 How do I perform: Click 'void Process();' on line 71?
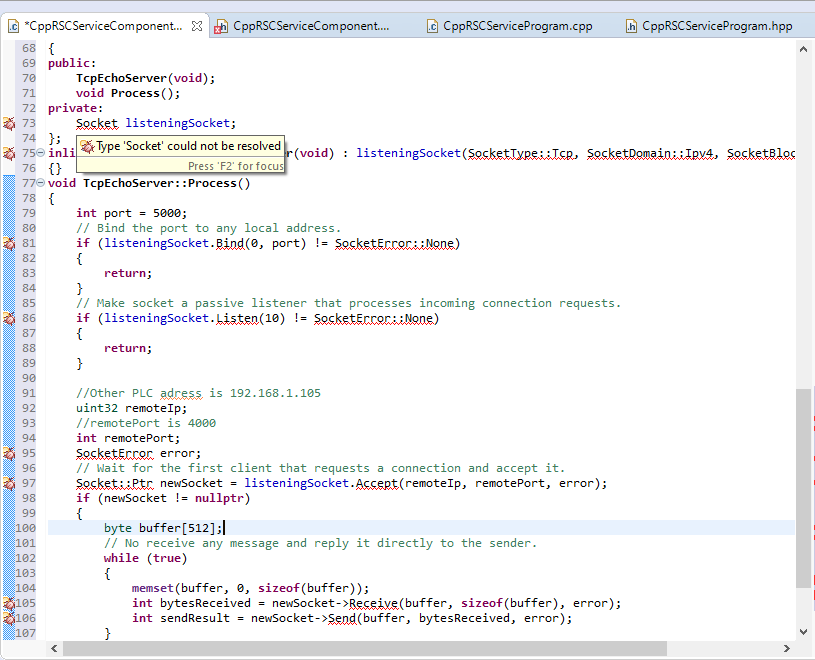(128, 93)
